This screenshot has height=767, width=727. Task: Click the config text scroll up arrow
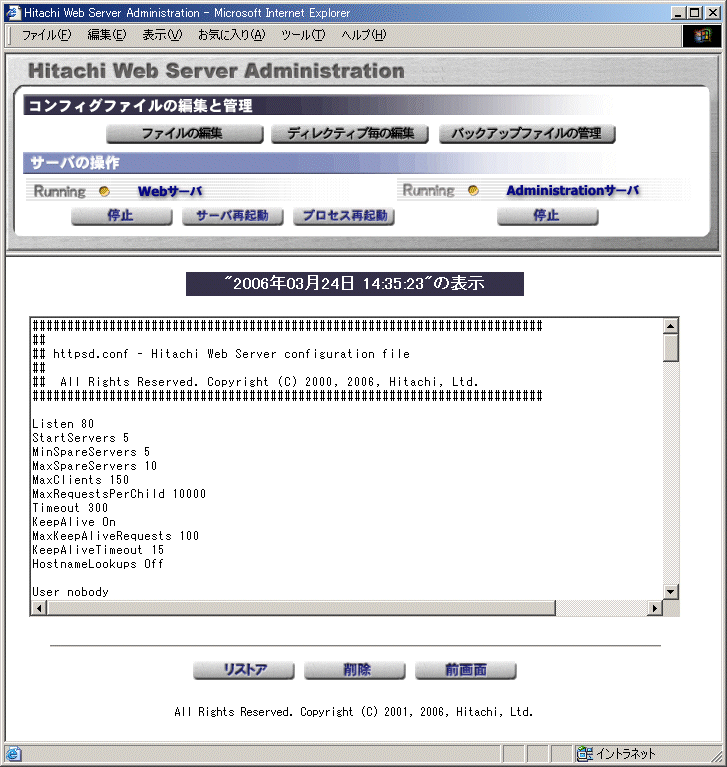(671, 326)
